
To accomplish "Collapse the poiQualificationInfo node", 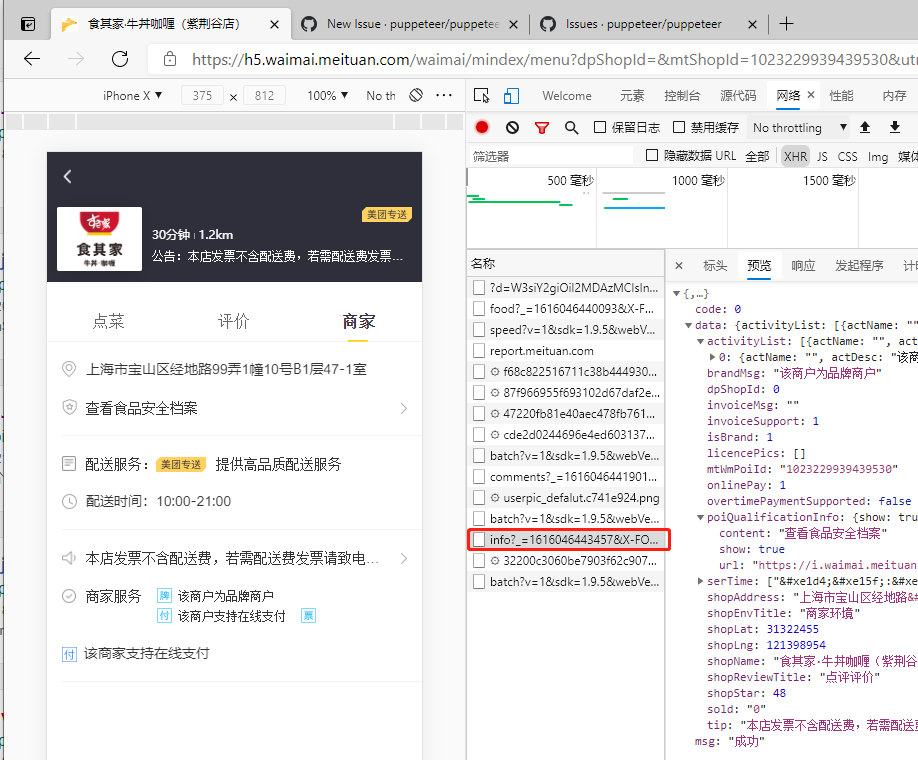I will click(700, 518).
